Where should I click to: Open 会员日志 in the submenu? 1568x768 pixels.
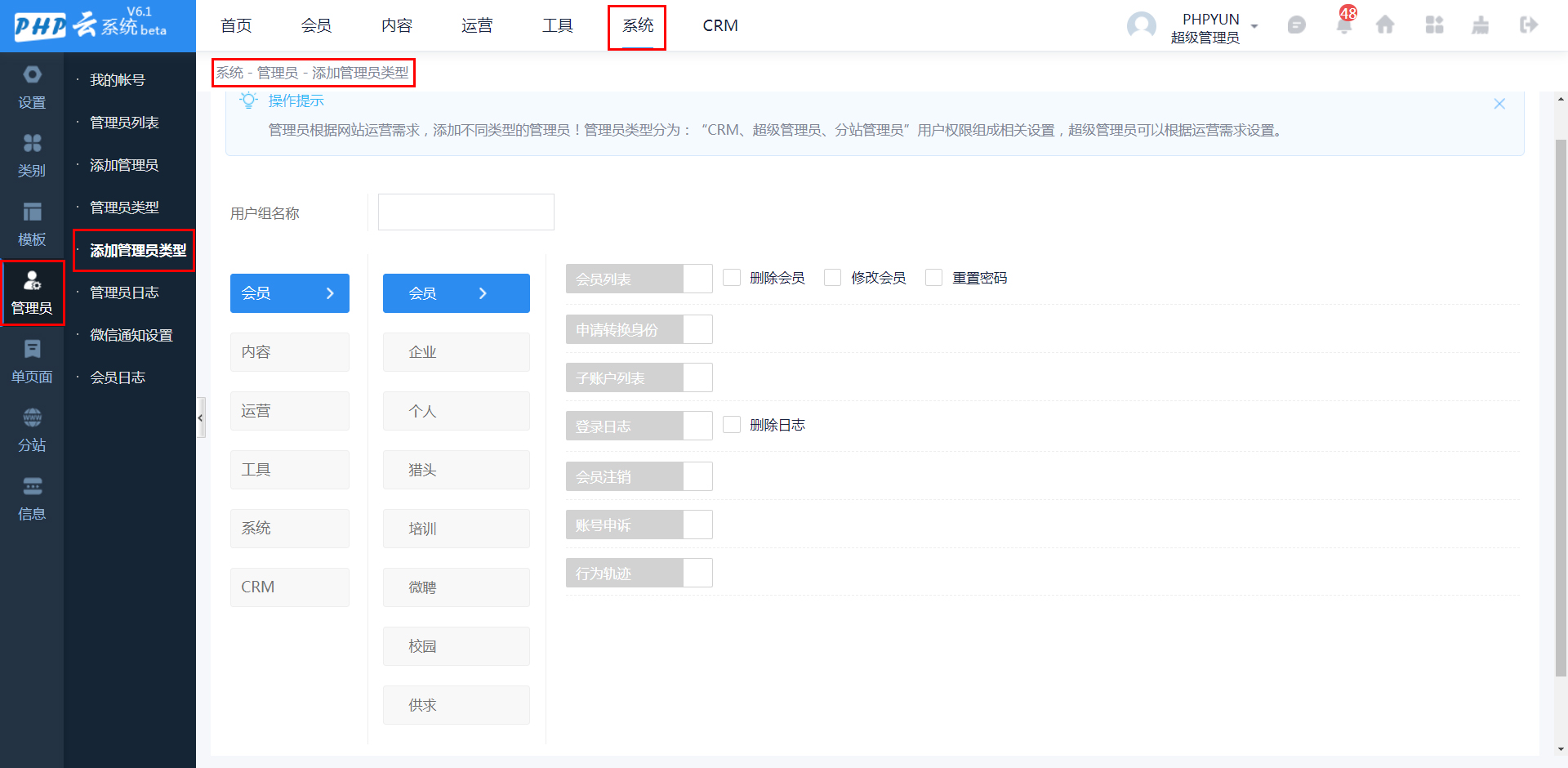[x=118, y=377]
